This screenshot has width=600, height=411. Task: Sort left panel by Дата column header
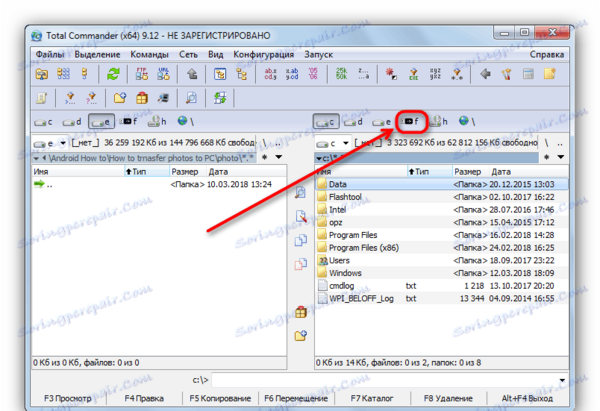point(246,172)
